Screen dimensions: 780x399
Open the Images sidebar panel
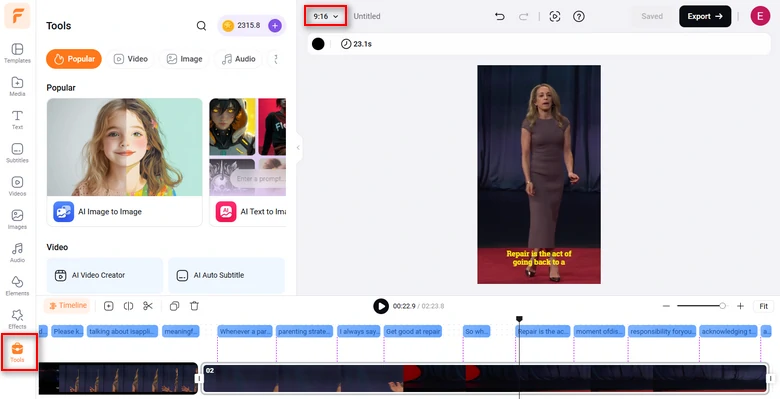pos(17,219)
